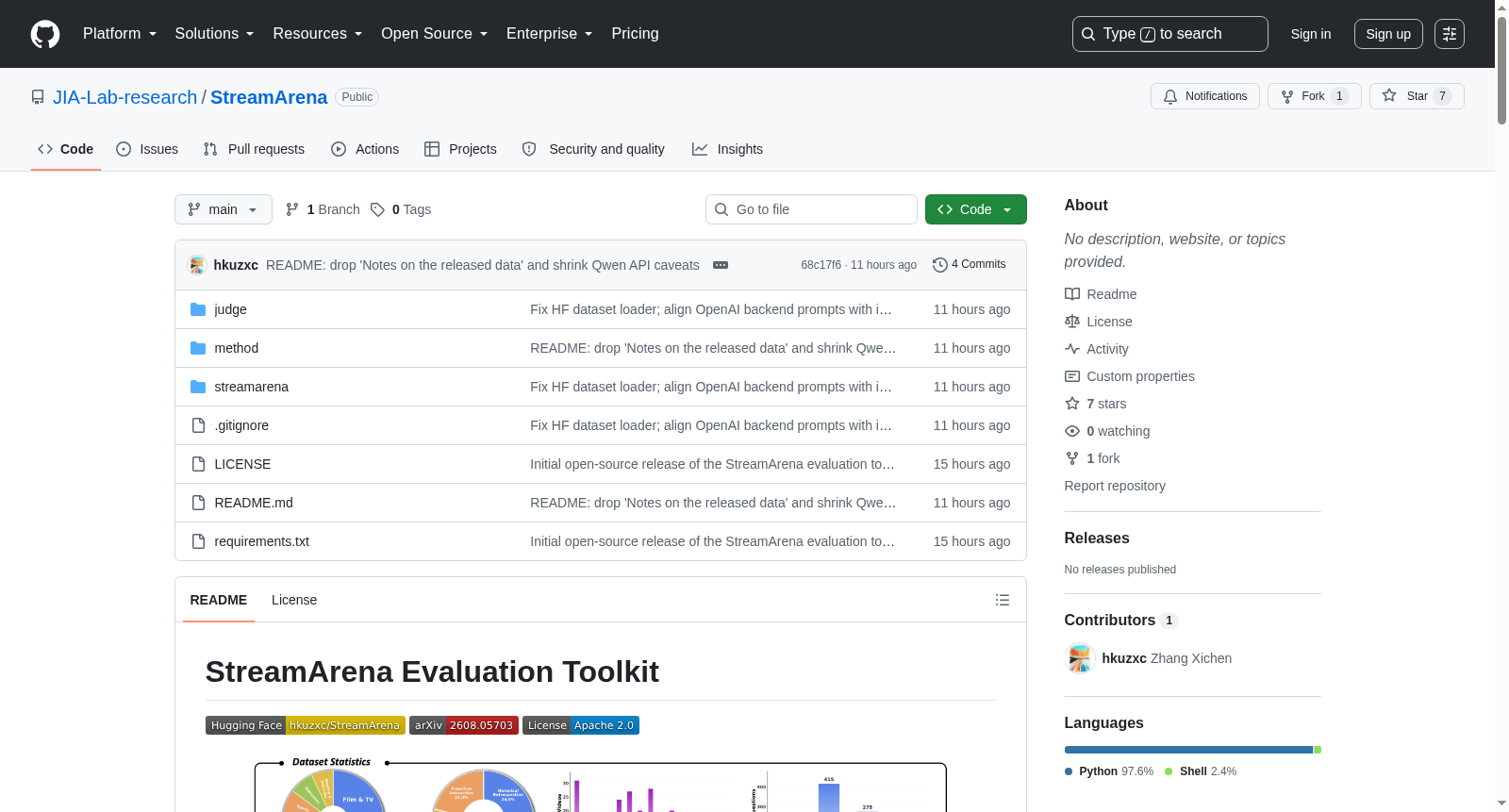Open the main branch selector dropdown
This screenshot has height=812, width=1509.
224,209
